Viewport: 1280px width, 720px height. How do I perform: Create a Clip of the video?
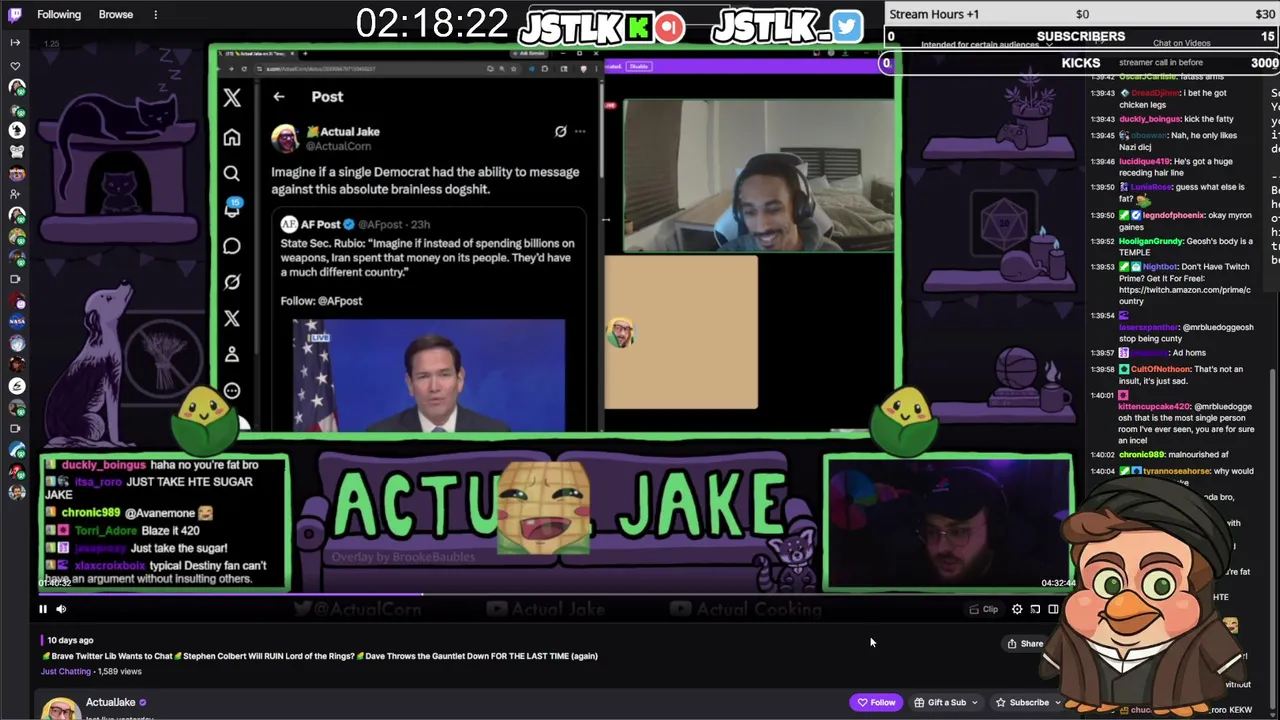click(x=984, y=609)
